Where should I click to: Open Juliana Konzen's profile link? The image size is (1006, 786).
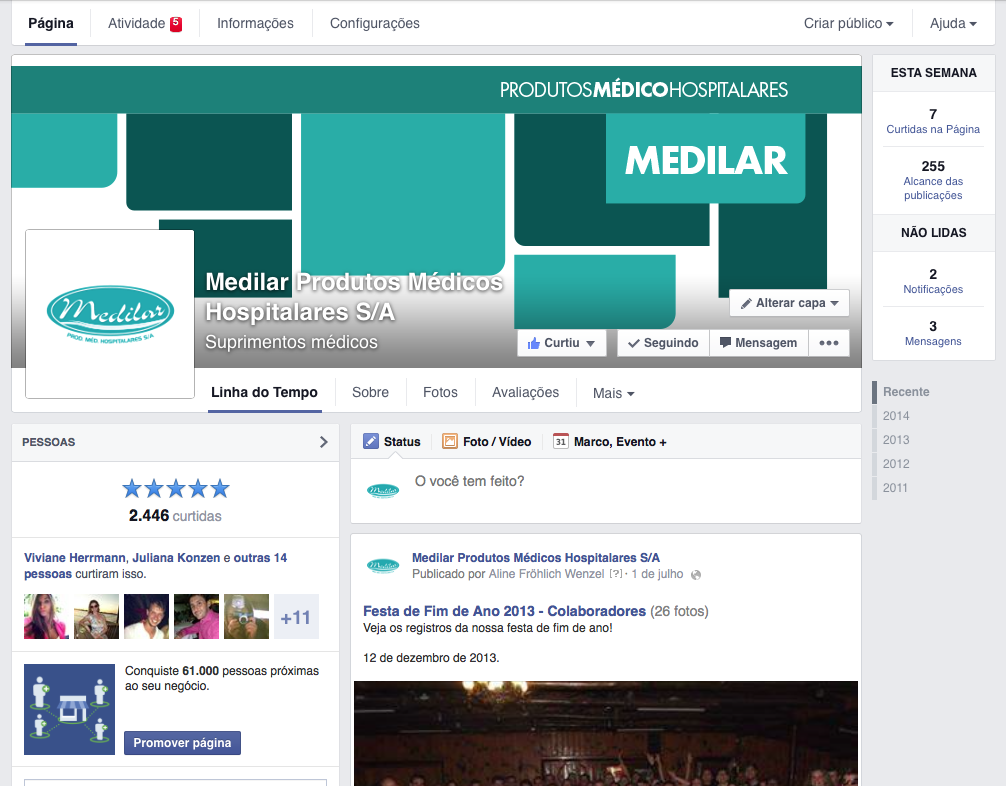coord(176,558)
